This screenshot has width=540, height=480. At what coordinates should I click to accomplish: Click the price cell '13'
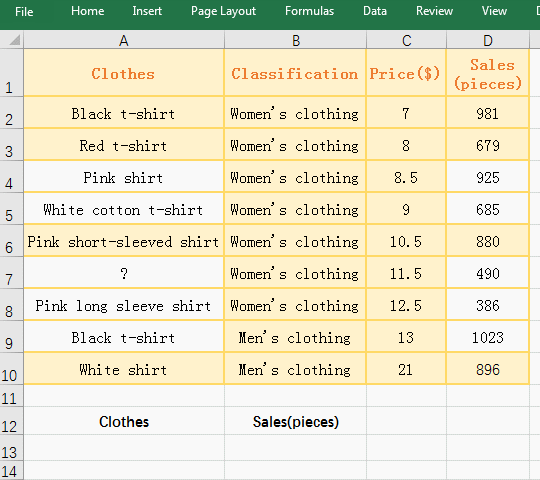point(406,337)
